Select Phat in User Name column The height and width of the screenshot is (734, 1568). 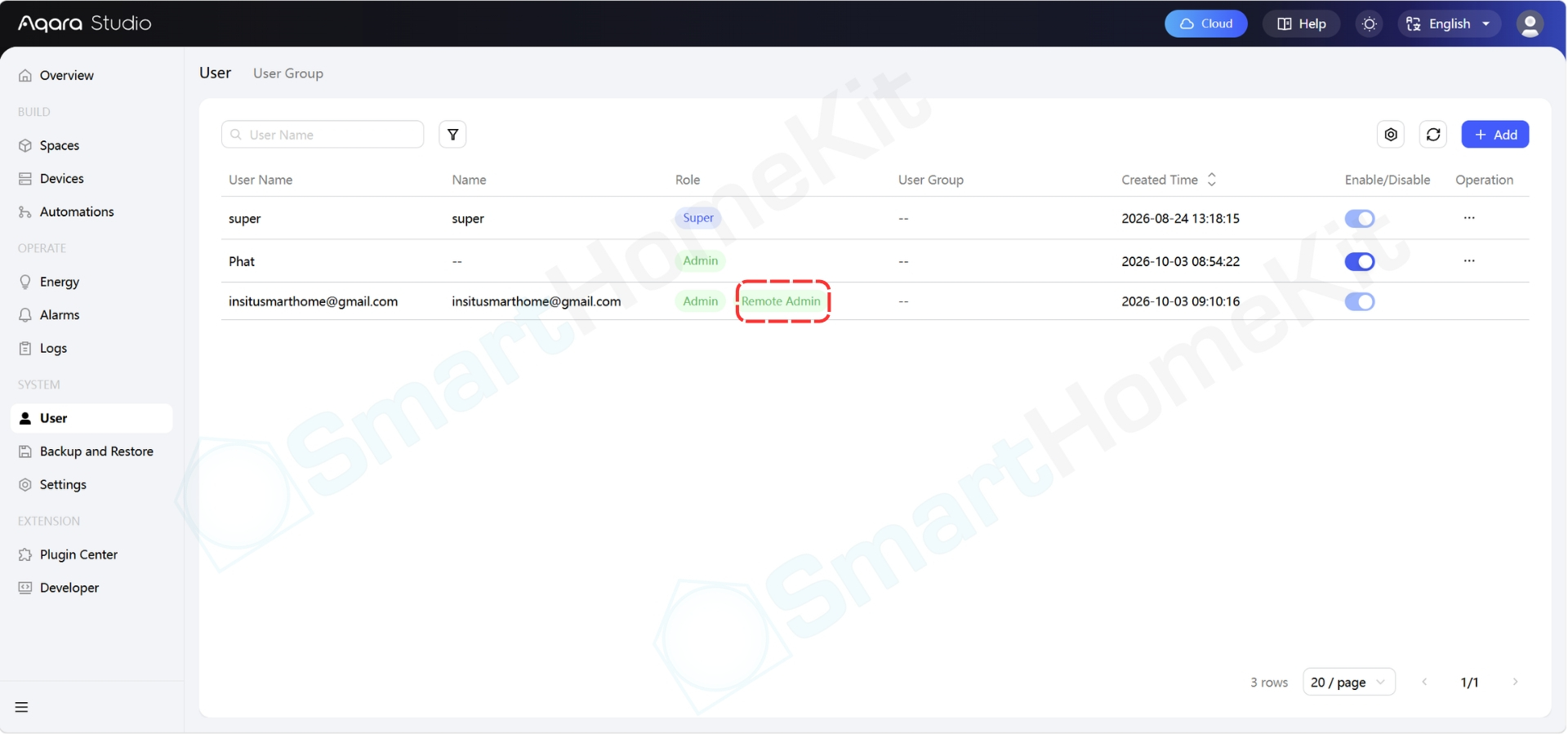point(242,261)
